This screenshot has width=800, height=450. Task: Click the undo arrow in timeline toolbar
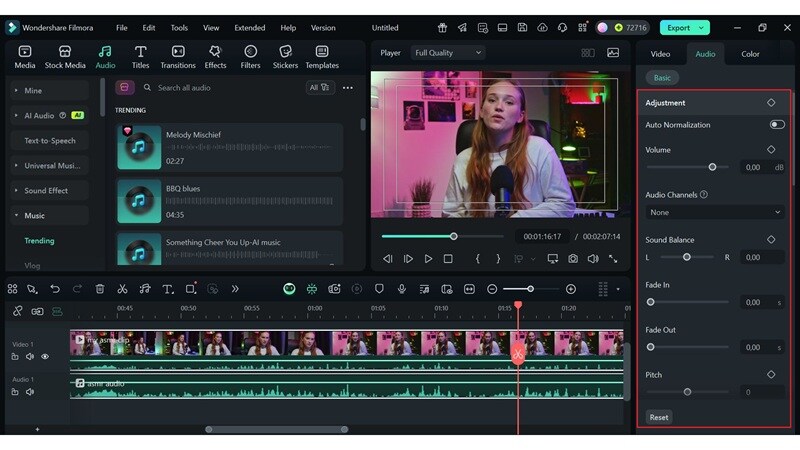55,289
